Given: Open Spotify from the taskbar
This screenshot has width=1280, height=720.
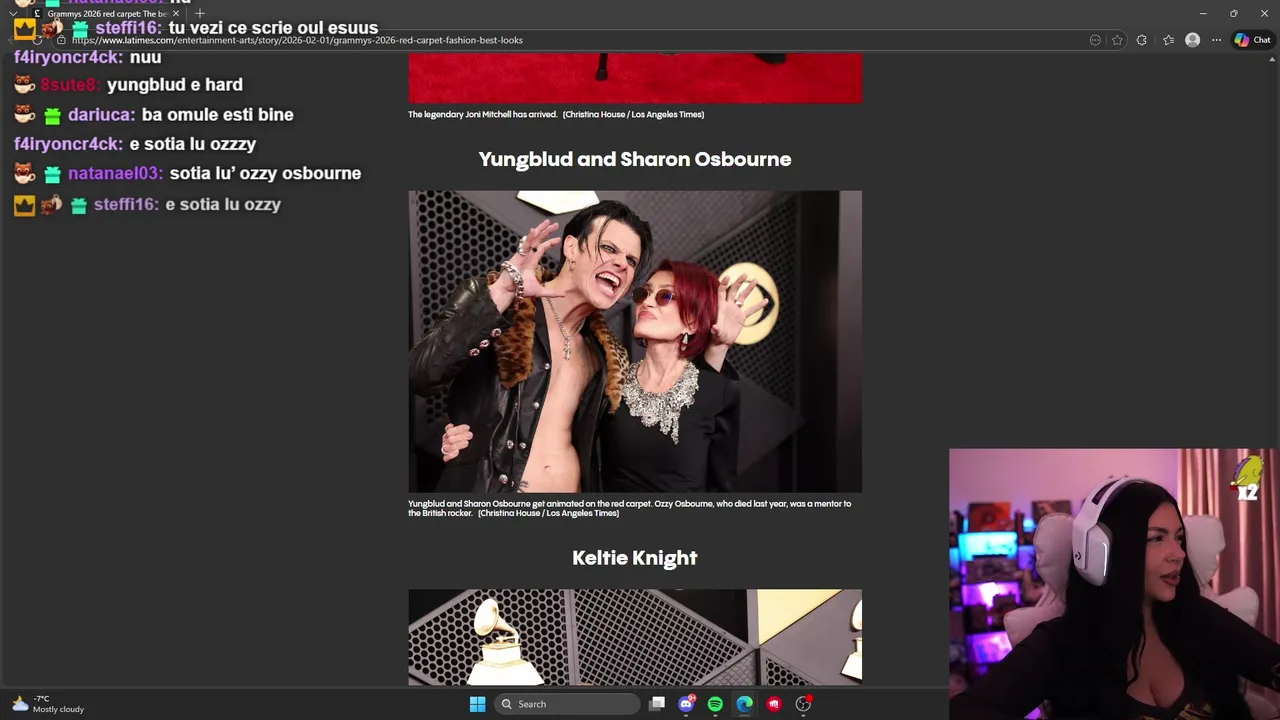Looking at the screenshot, I should coord(715,704).
